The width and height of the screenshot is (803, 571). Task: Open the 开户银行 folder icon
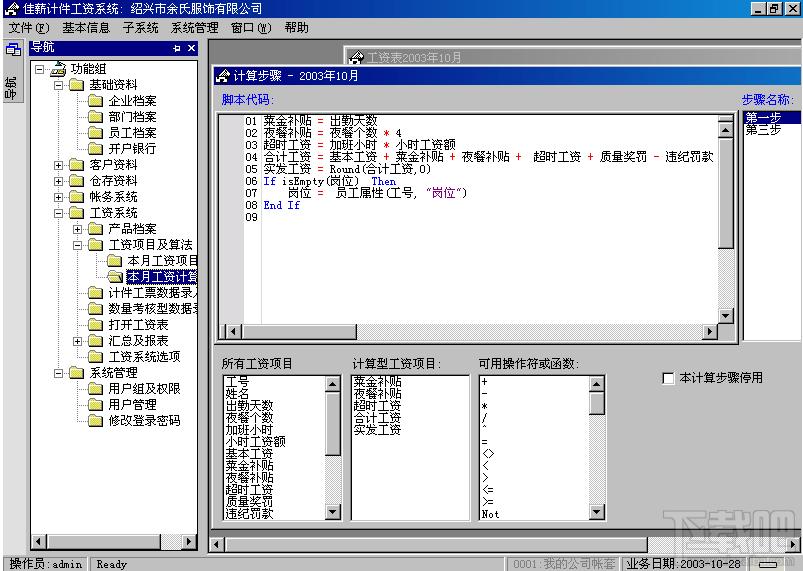click(95, 149)
